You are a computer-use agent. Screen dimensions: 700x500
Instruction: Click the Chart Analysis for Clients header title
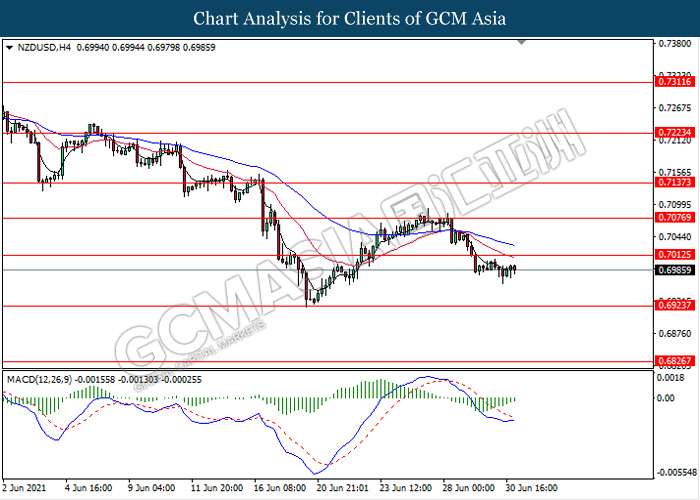point(350,18)
